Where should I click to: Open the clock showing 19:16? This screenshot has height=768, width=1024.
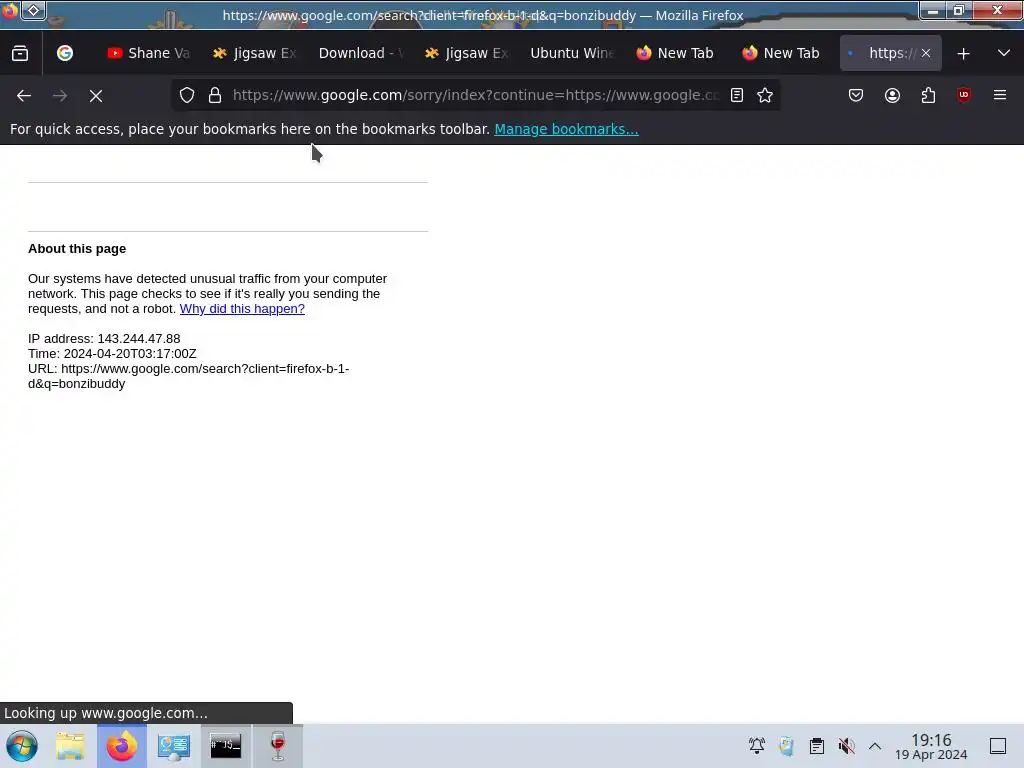(931, 746)
